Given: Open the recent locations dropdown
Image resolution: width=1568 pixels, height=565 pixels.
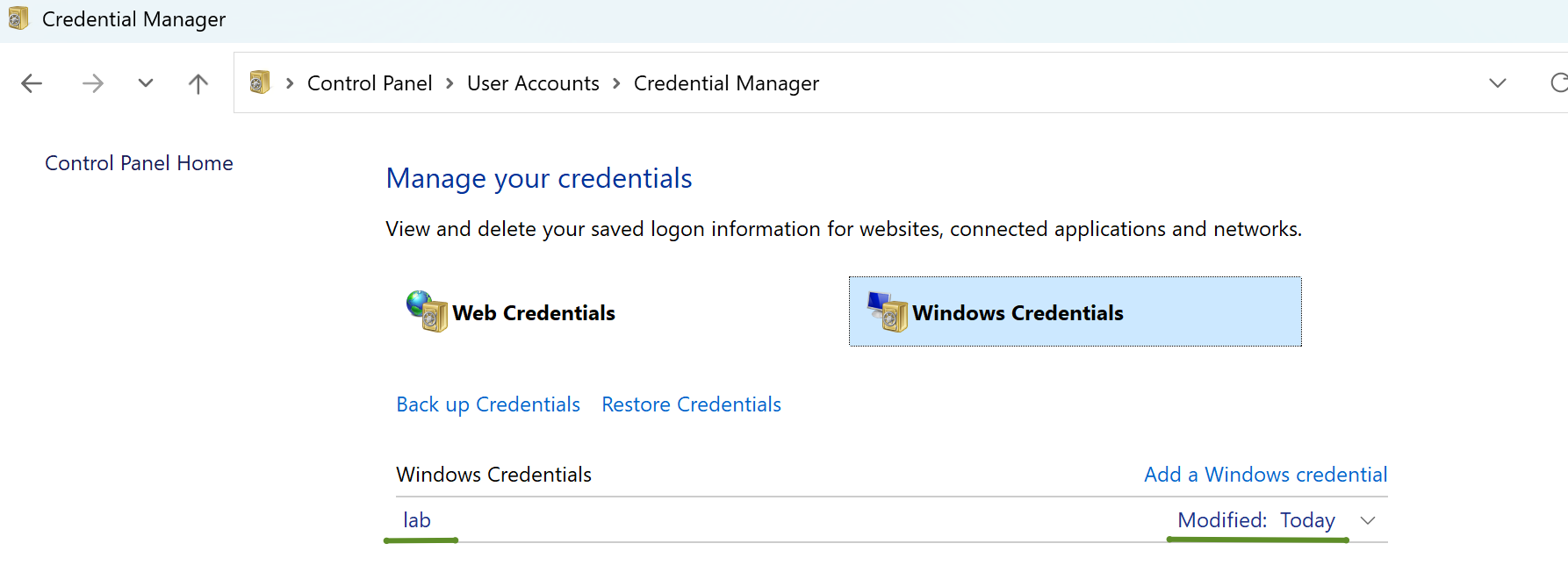Looking at the screenshot, I should pyautogui.click(x=146, y=83).
